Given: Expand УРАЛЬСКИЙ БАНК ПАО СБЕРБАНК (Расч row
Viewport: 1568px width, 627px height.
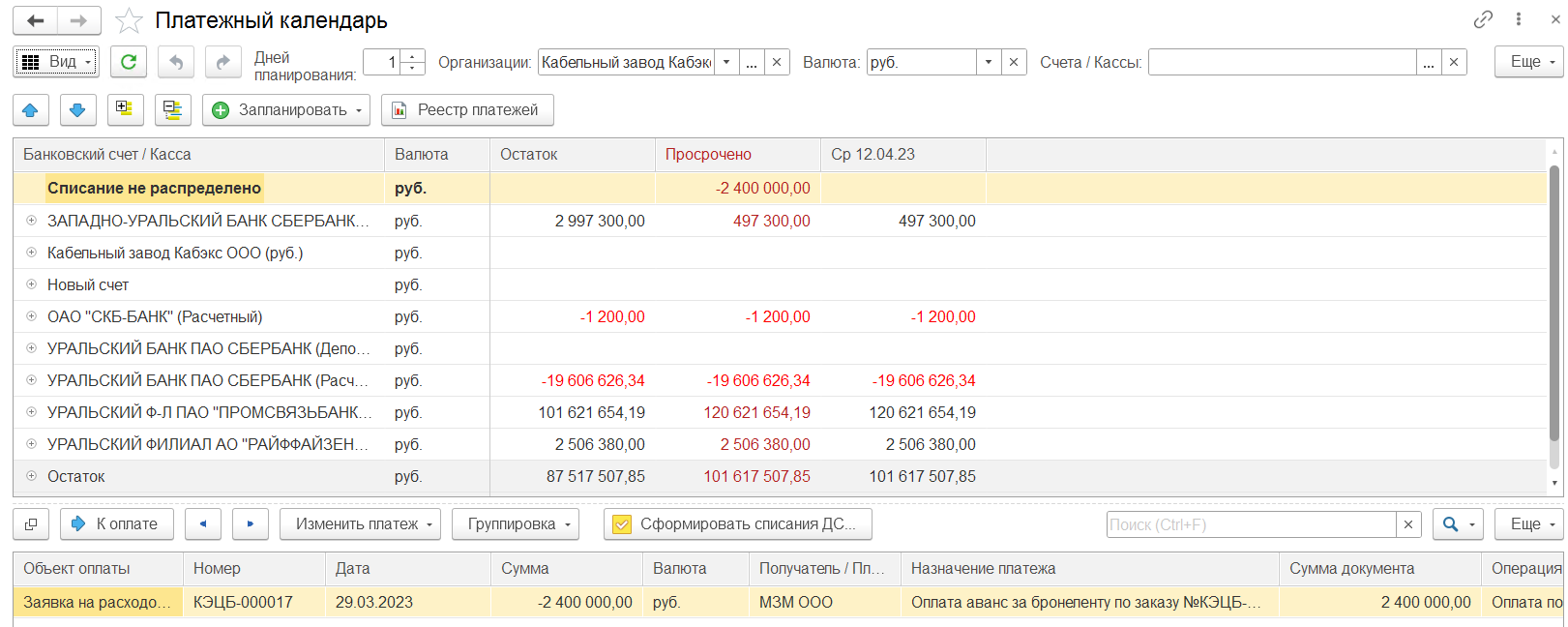Looking at the screenshot, I should [x=31, y=380].
